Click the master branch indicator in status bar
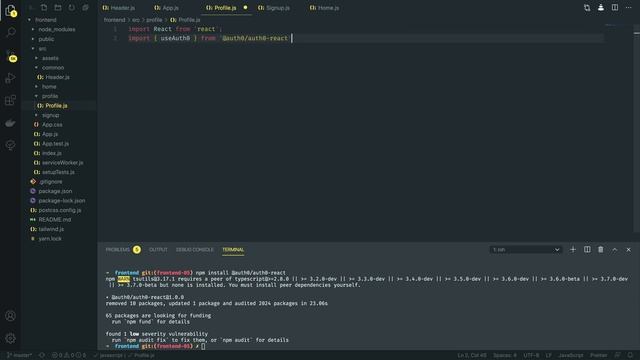Screen dimensions: 640x360 tap(19, 356)
